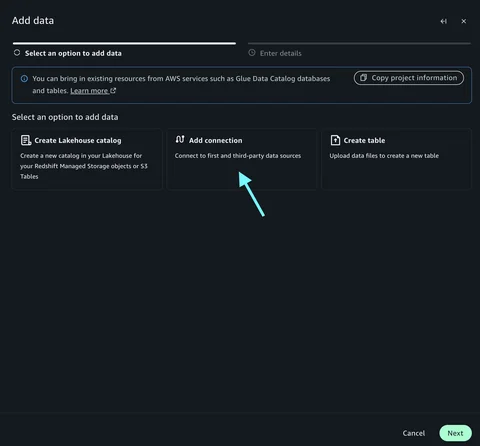
Task: Click the 'Add data' heading
Action: (33, 21)
